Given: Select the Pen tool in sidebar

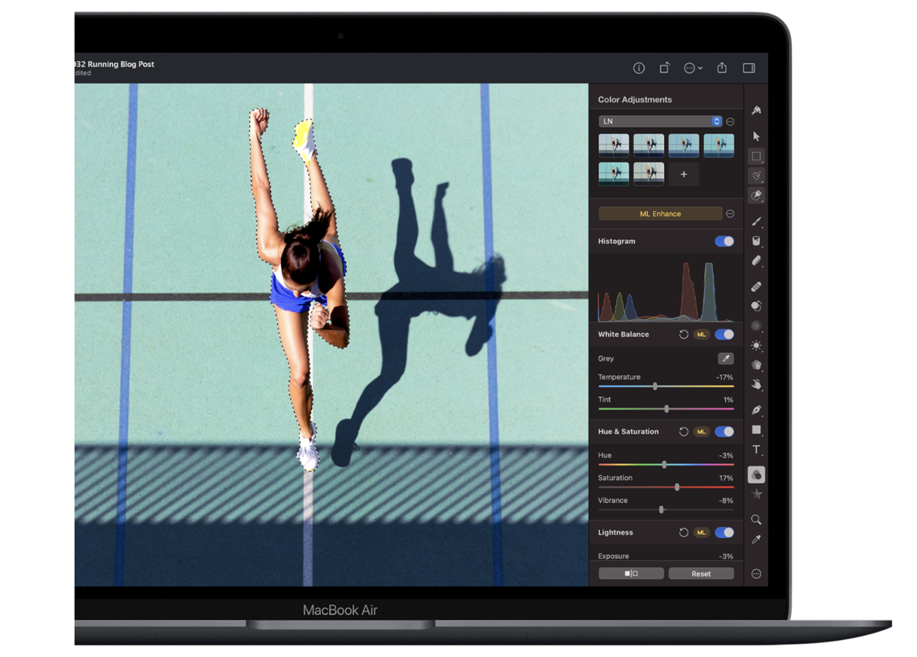Looking at the screenshot, I should tap(756, 410).
